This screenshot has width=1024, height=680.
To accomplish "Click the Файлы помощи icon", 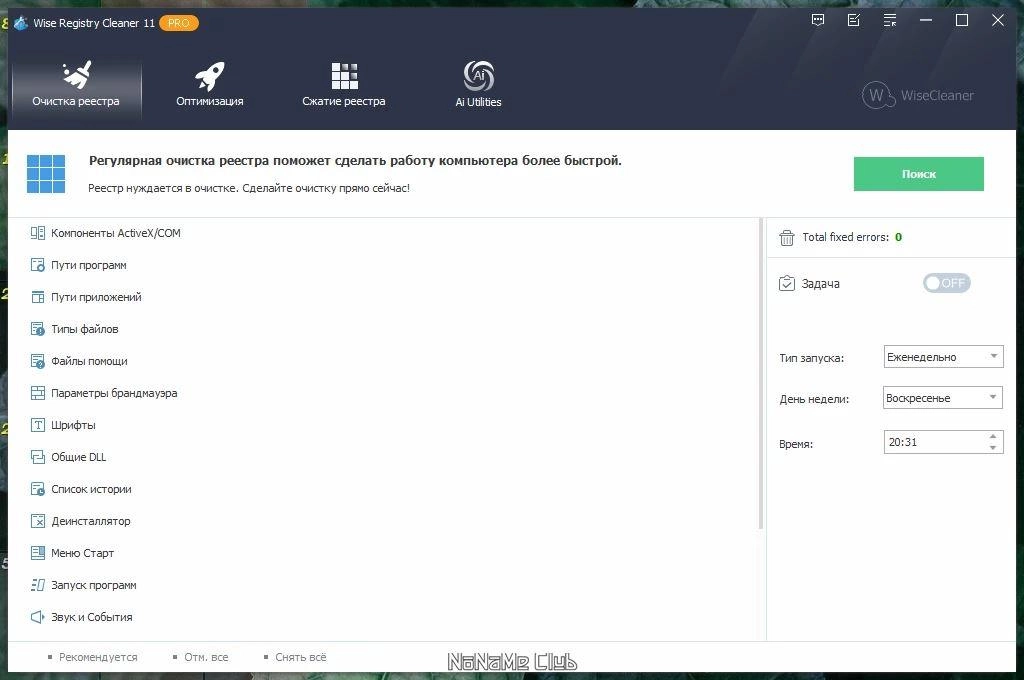I will (38, 361).
